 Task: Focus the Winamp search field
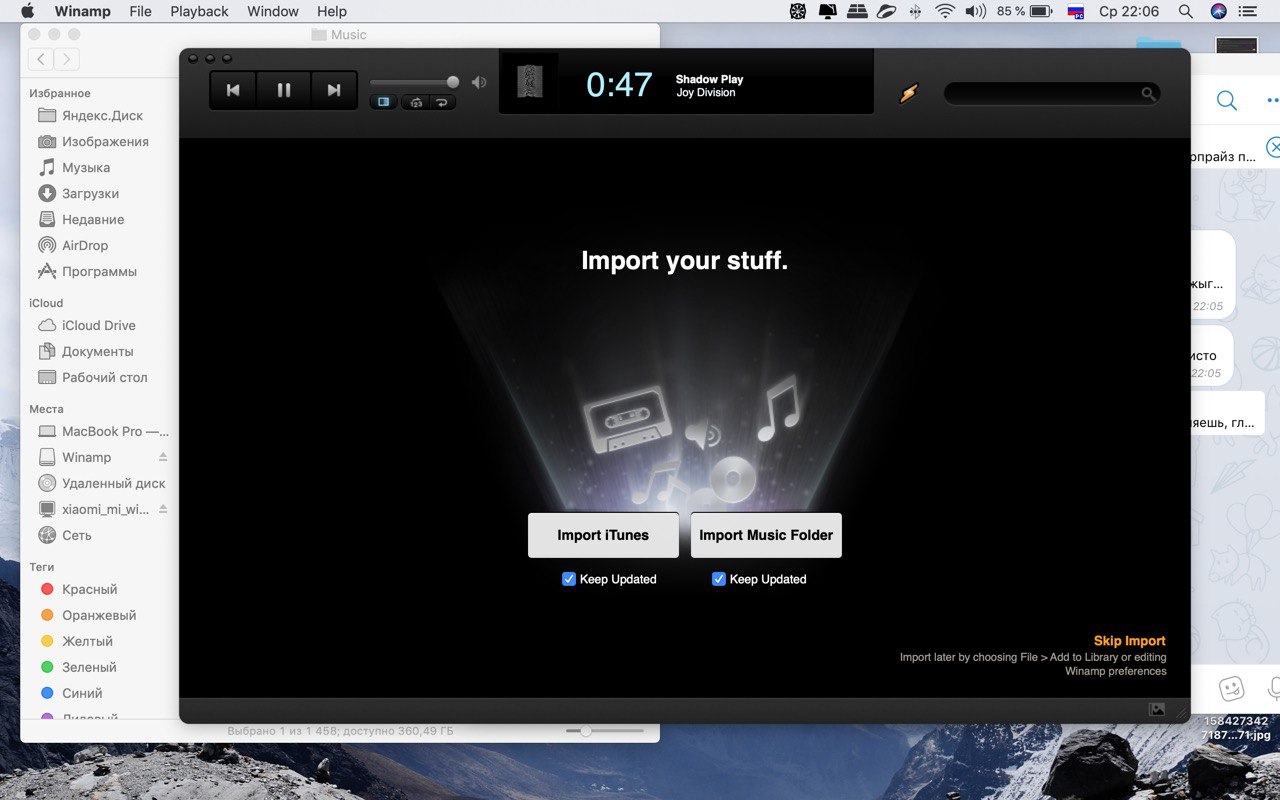pos(1052,94)
